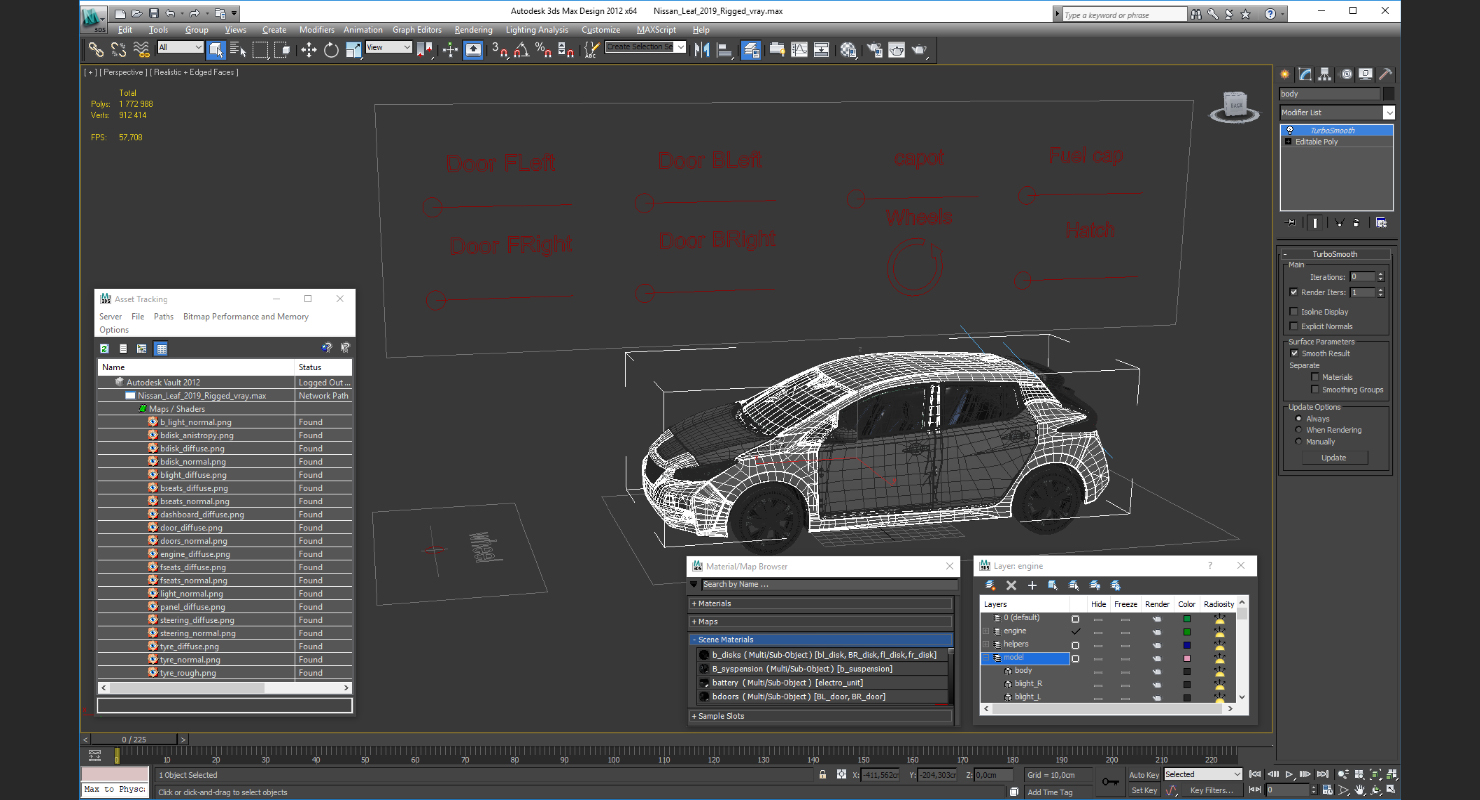Screen dimensions: 1480x800
Task: Open Paths menu in Asset Tracking
Action: tap(164, 316)
